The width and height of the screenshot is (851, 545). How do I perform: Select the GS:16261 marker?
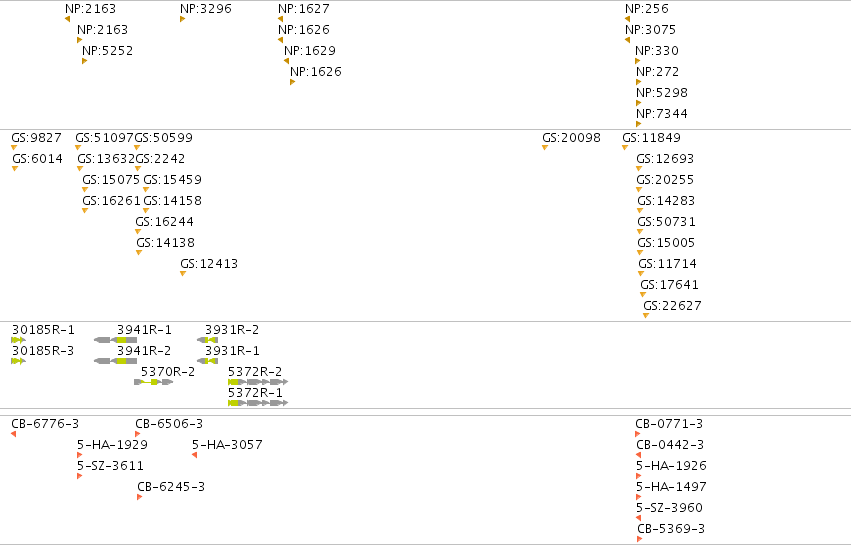(85, 211)
